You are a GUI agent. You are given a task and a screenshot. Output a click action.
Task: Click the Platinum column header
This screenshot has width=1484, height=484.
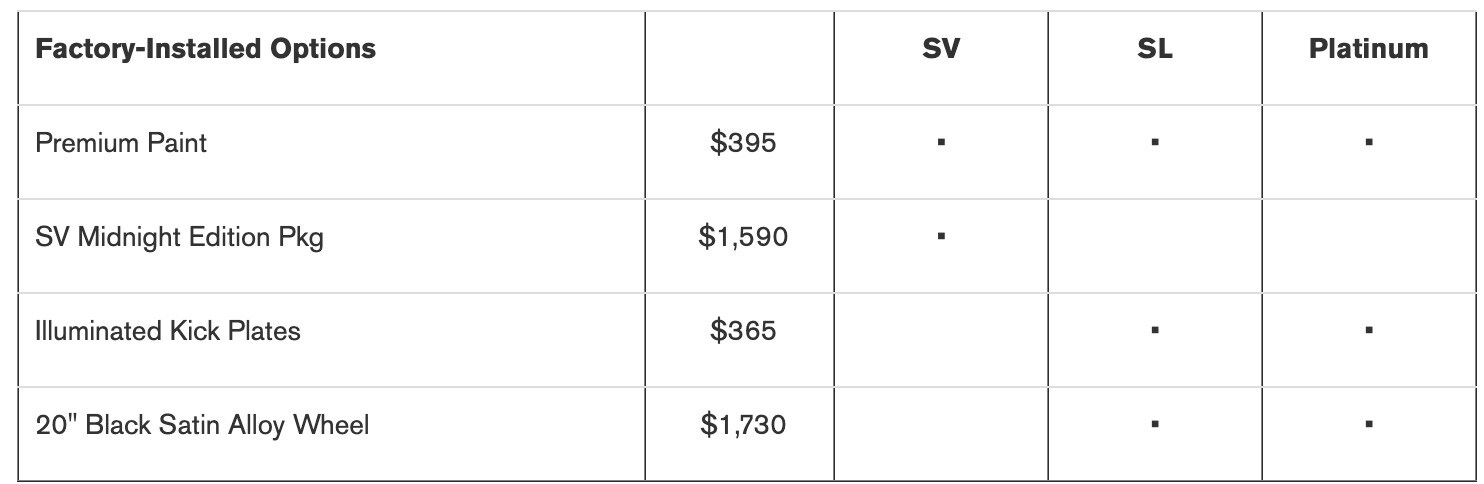(1368, 49)
